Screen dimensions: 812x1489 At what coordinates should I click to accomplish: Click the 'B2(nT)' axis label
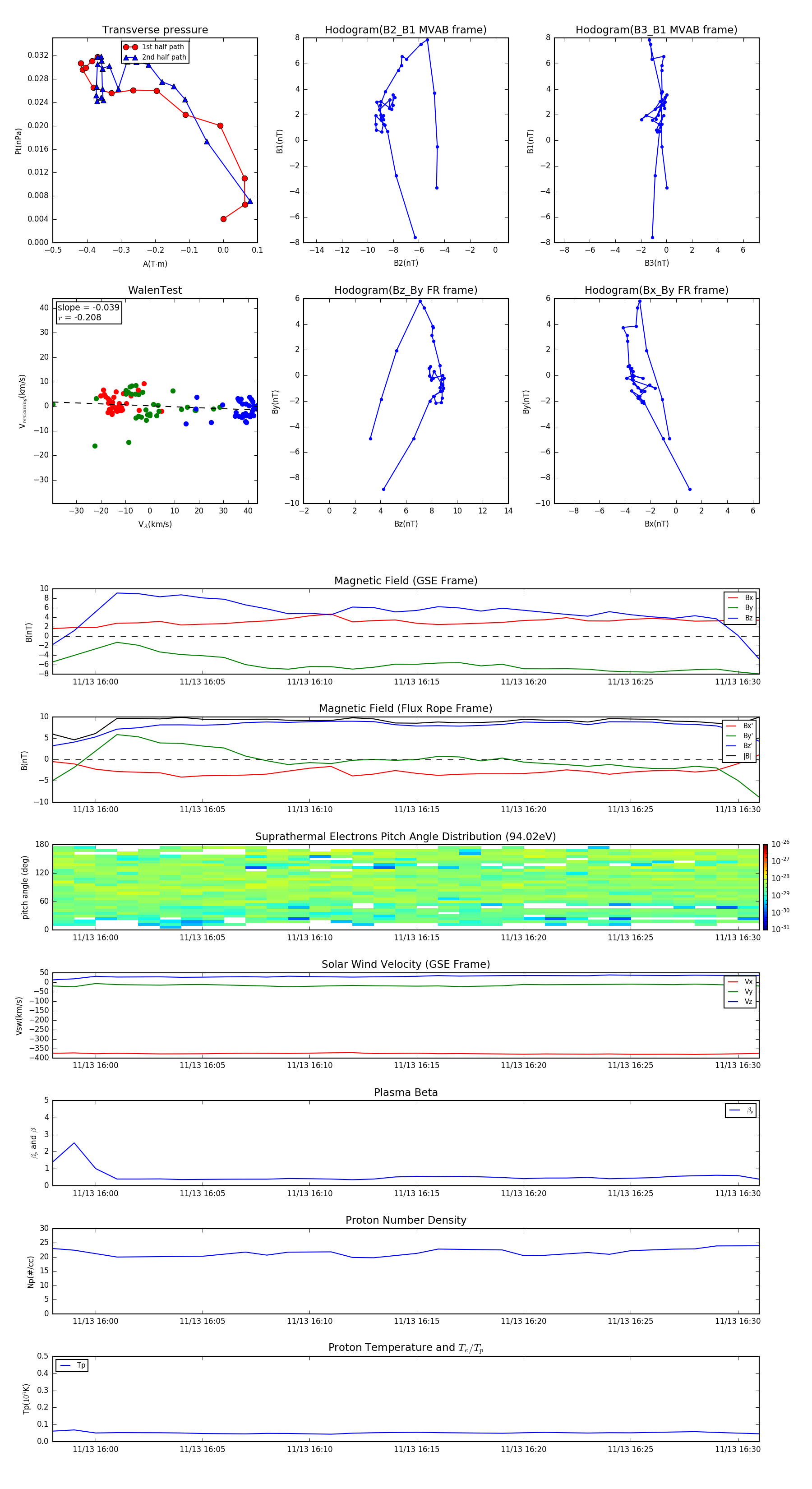click(x=406, y=263)
